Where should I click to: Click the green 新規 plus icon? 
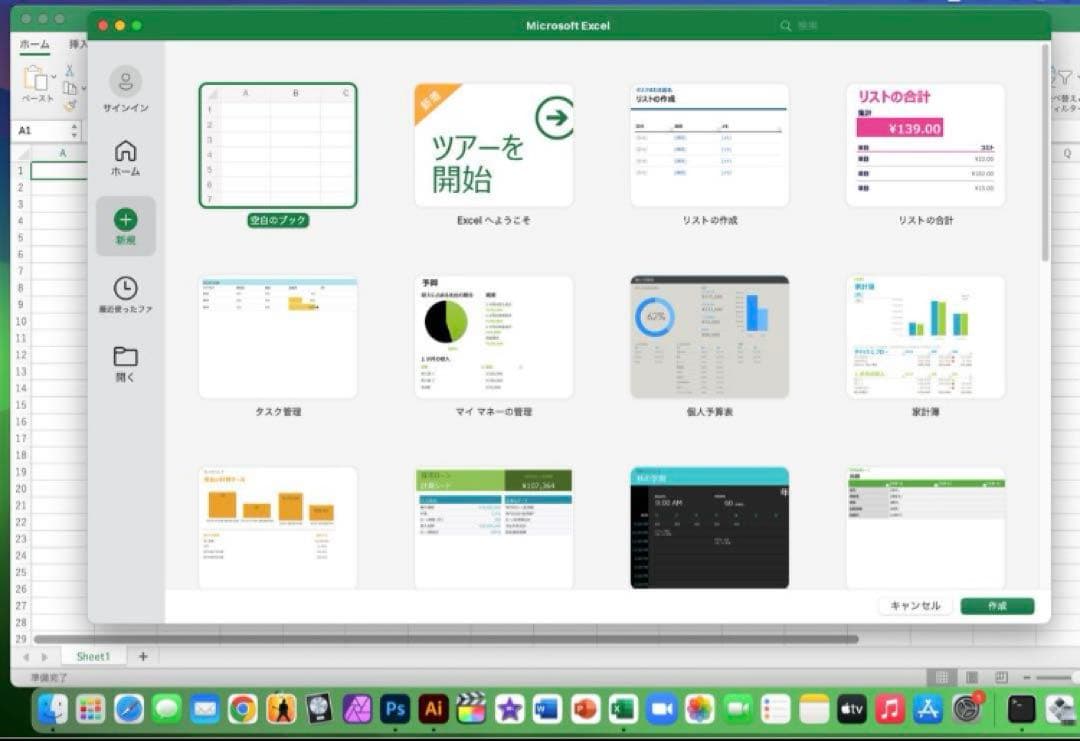(126, 220)
